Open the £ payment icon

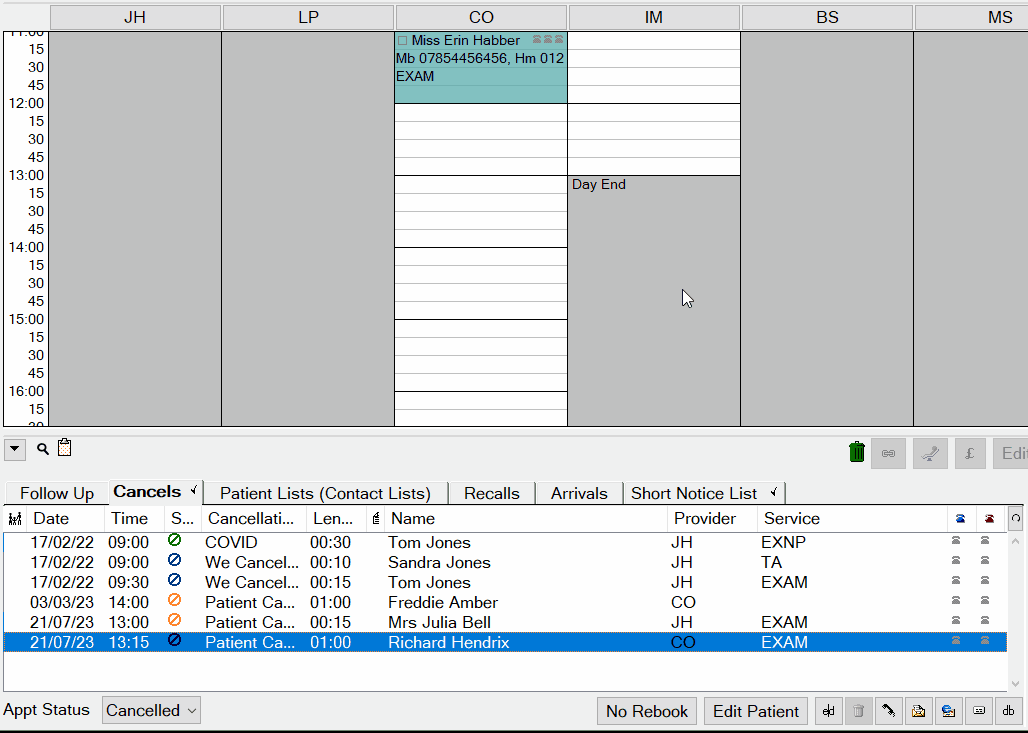[969, 452]
